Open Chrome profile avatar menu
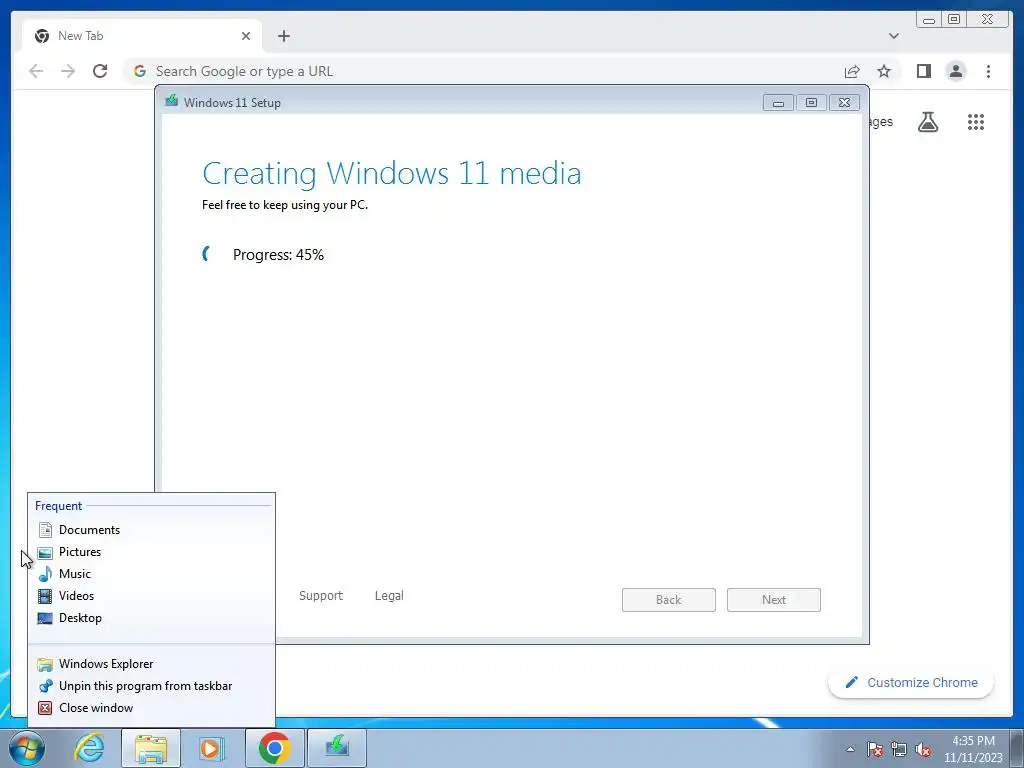This screenshot has width=1024, height=768. 956,71
